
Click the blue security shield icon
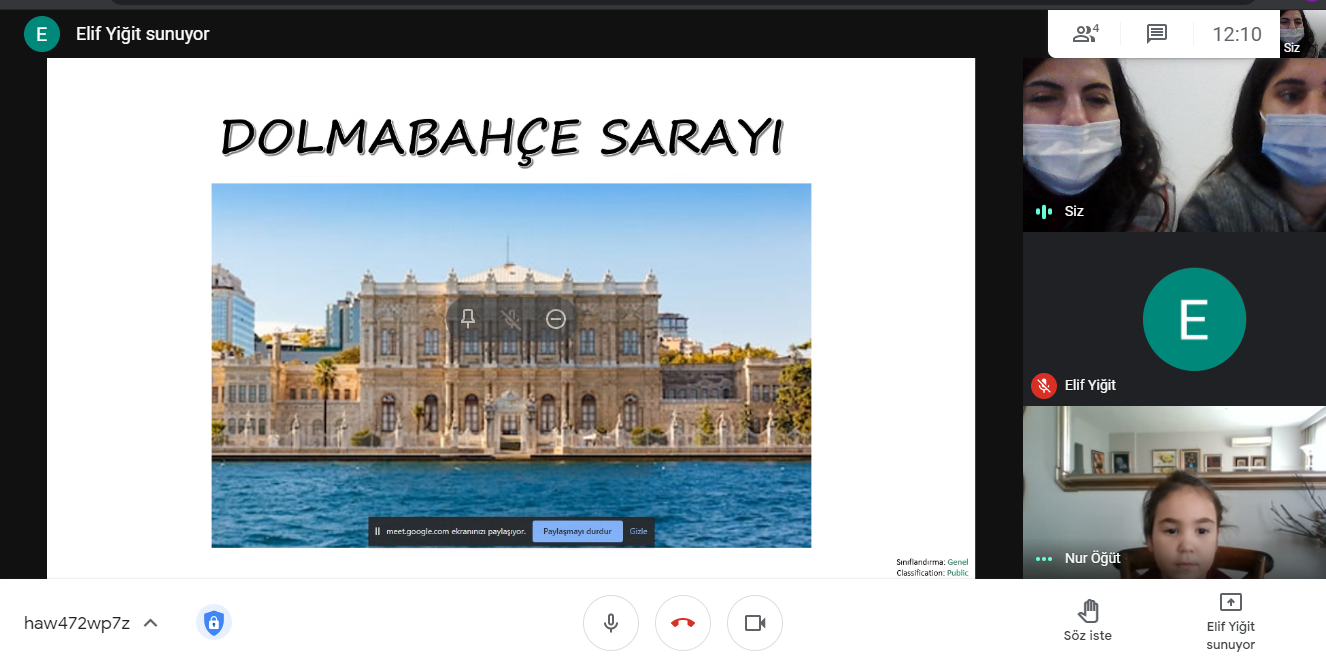213,623
